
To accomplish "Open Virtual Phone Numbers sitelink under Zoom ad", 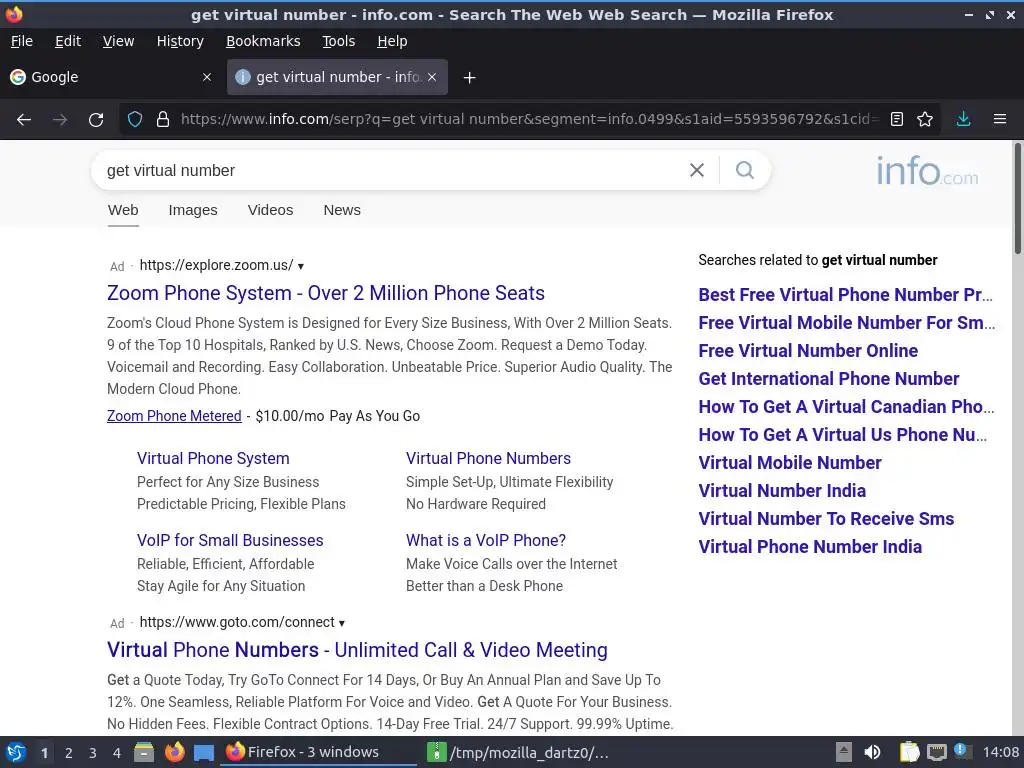I will pos(488,458).
